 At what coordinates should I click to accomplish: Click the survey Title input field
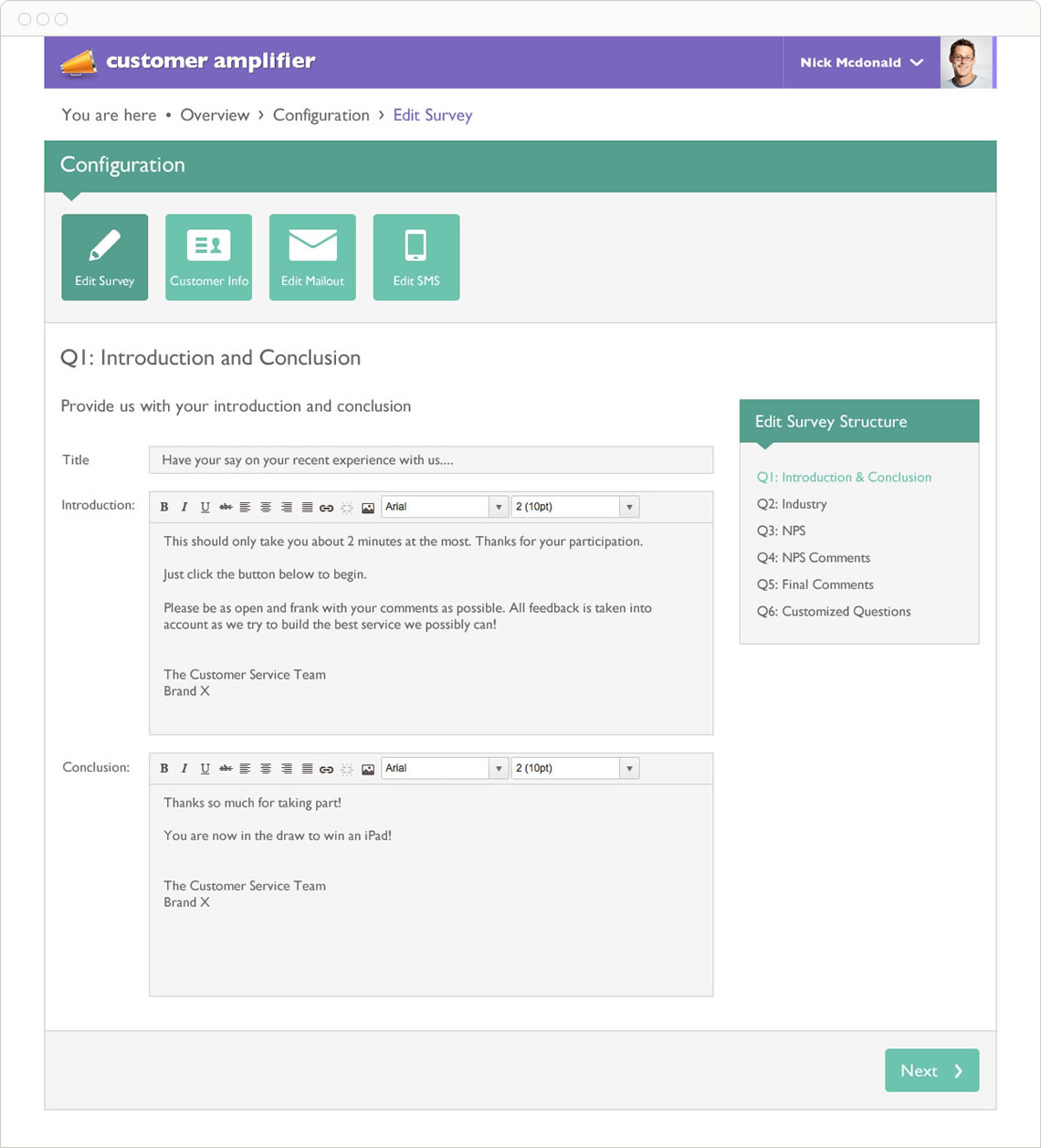click(x=431, y=460)
